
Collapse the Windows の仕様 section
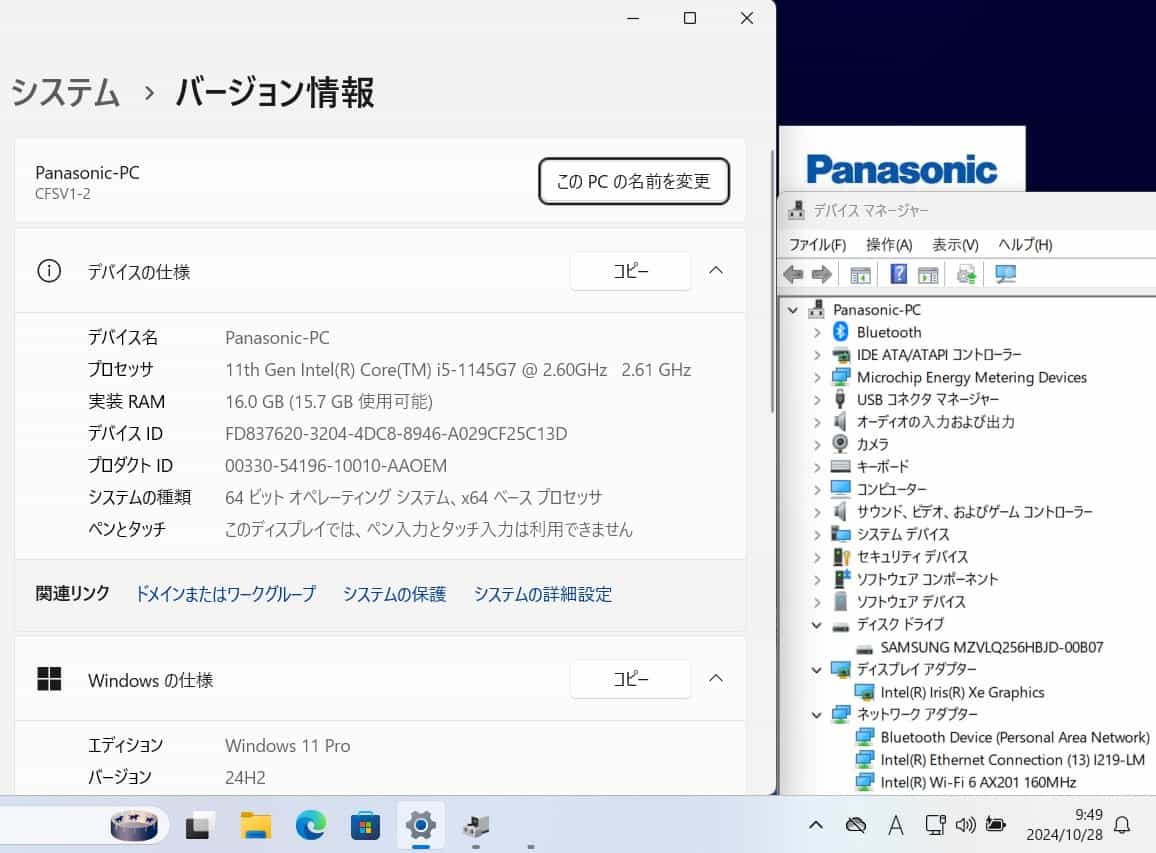pos(716,679)
